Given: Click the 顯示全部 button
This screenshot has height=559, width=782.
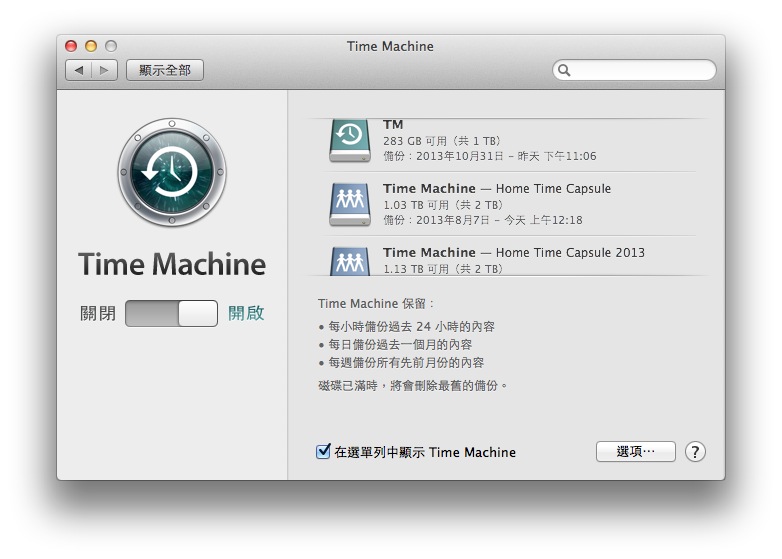Looking at the screenshot, I should tap(165, 70).
